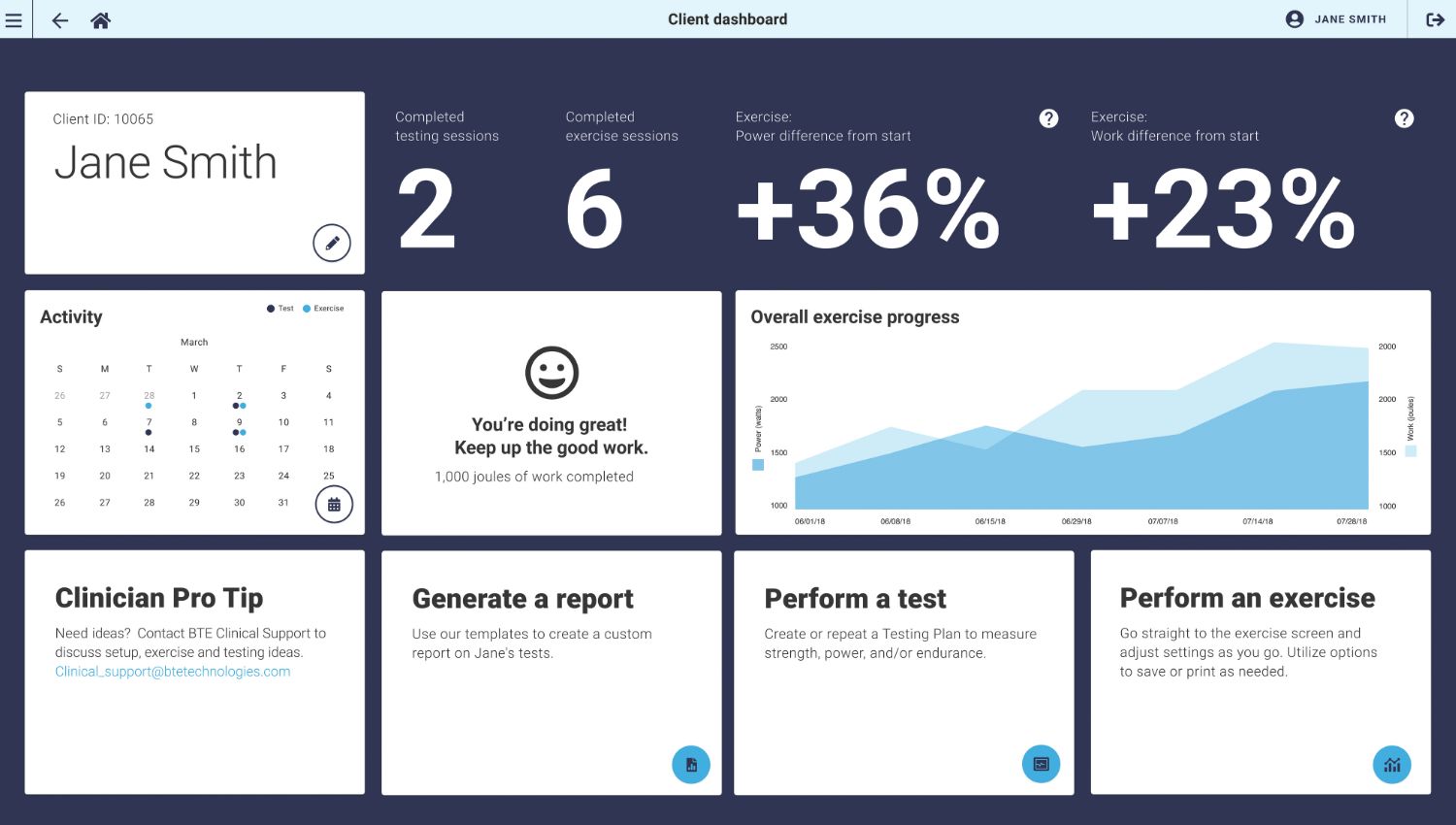Toggle the Exercise legend item in Activity
Viewport: 1456px width, 825px height.
[324, 309]
